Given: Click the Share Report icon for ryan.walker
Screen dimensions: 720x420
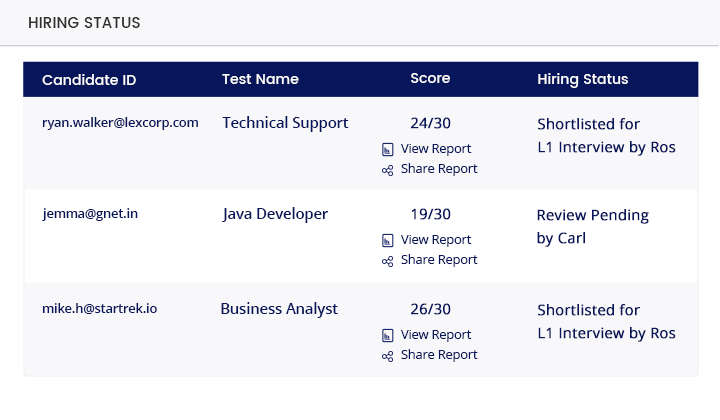Looking at the screenshot, I should tap(388, 170).
